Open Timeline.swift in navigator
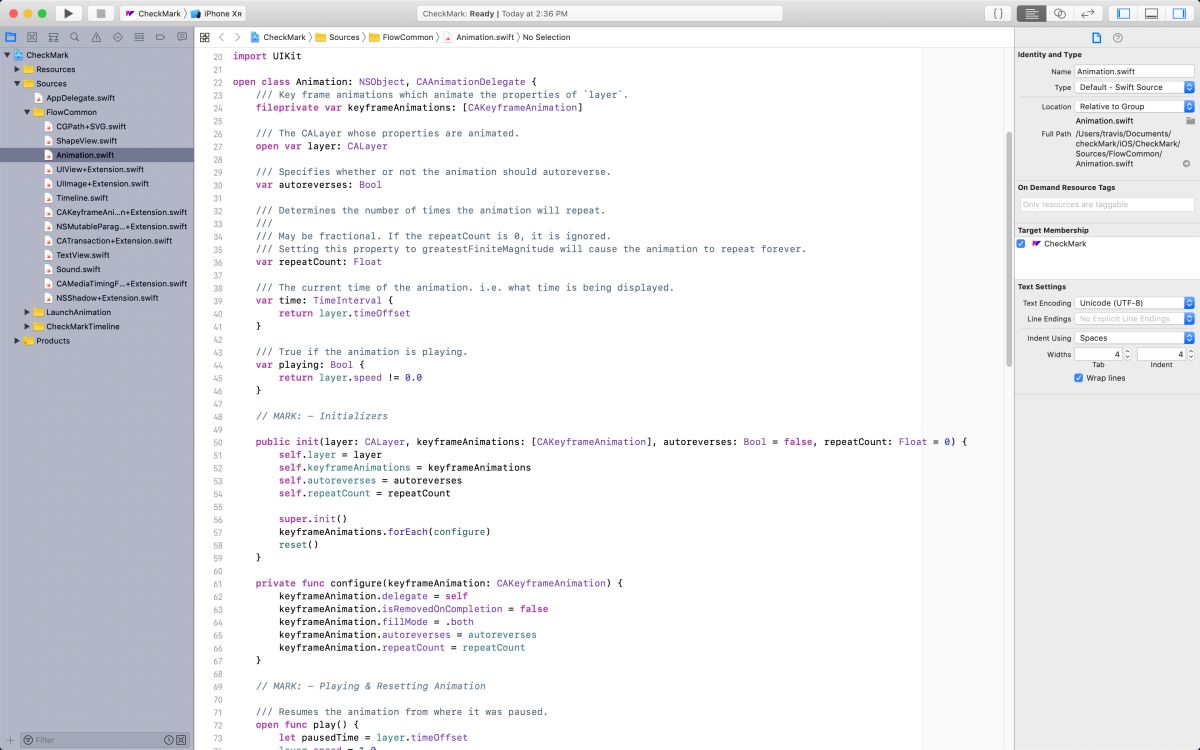Image resolution: width=1200 pixels, height=750 pixels. (x=82, y=198)
